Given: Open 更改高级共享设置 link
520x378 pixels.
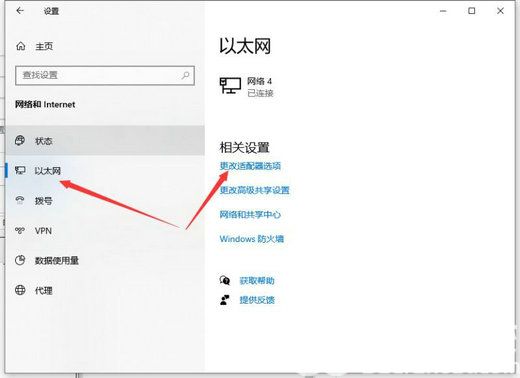Looking at the screenshot, I should (x=255, y=190).
